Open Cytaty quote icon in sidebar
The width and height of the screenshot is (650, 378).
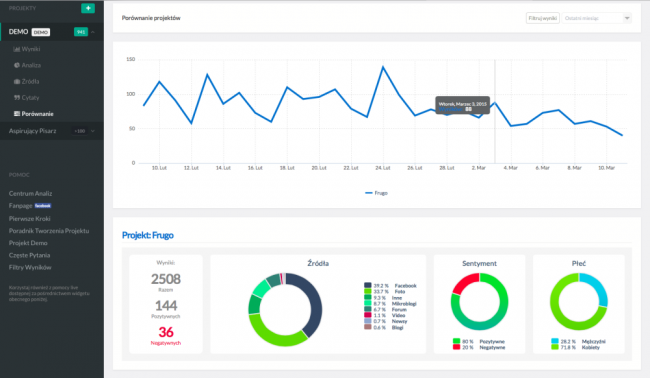[x=17, y=98]
